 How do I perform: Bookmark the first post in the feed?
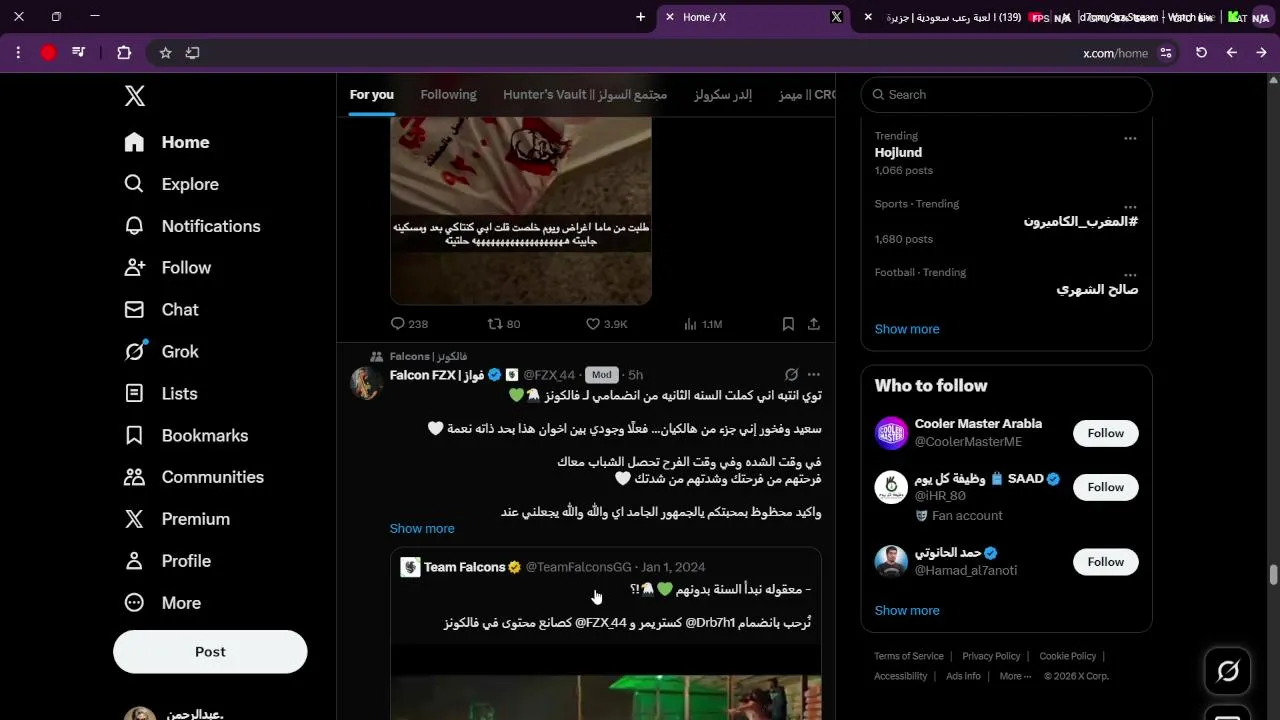[x=788, y=324]
